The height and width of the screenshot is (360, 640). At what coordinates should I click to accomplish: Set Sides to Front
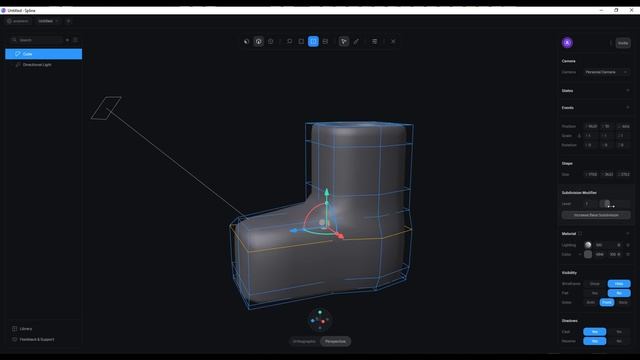[x=607, y=302]
